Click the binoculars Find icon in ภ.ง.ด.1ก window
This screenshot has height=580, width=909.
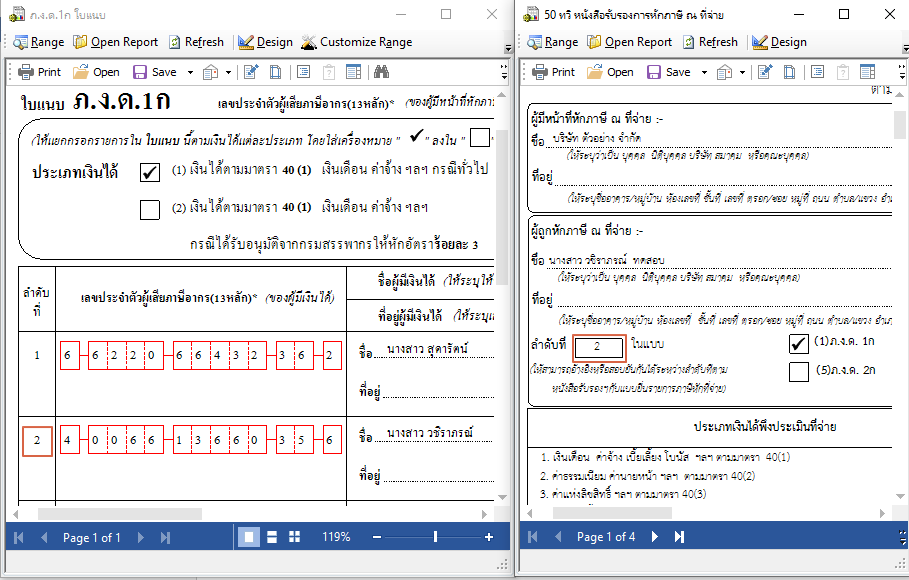click(381, 72)
